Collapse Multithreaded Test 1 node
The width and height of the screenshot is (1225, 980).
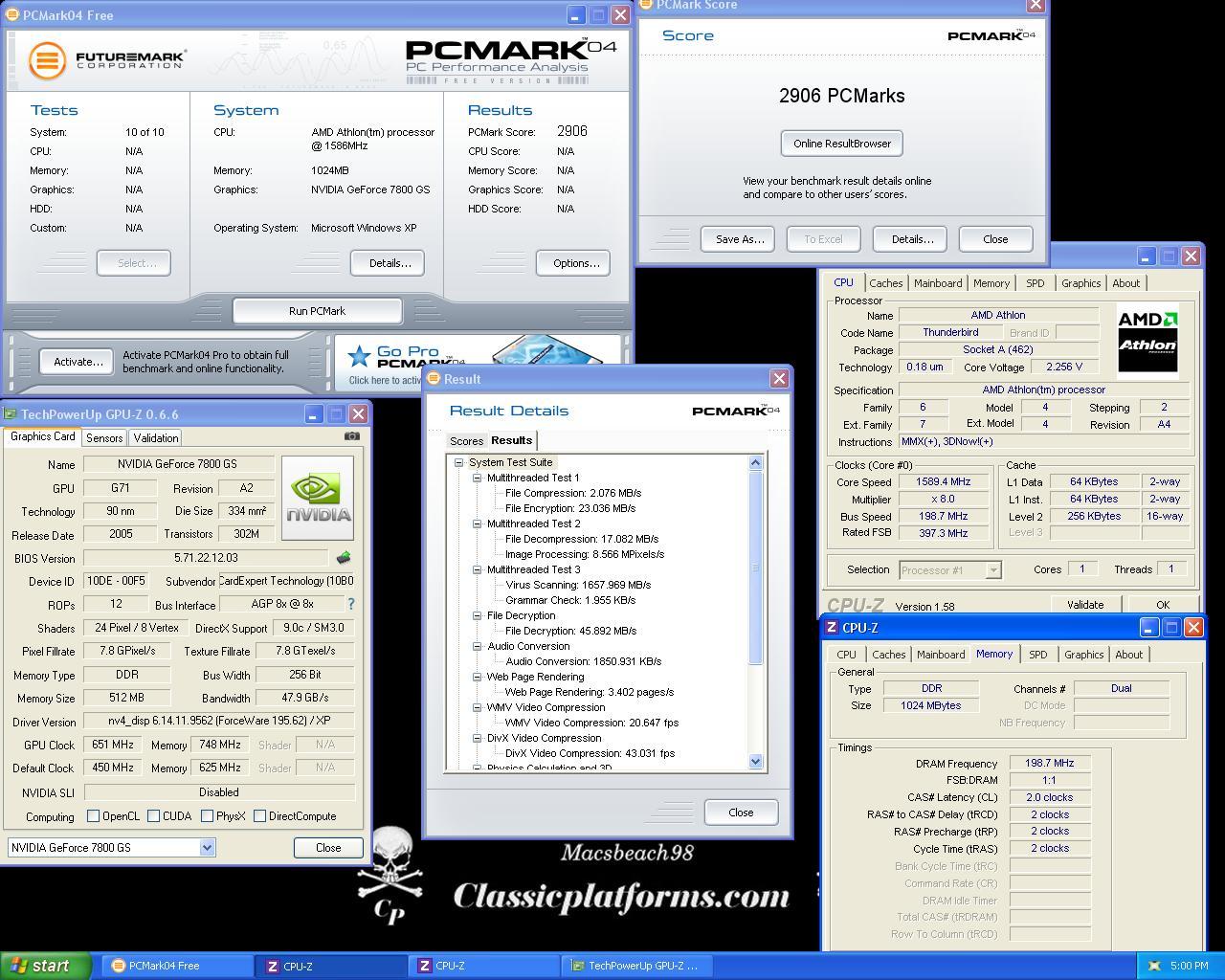click(477, 478)
